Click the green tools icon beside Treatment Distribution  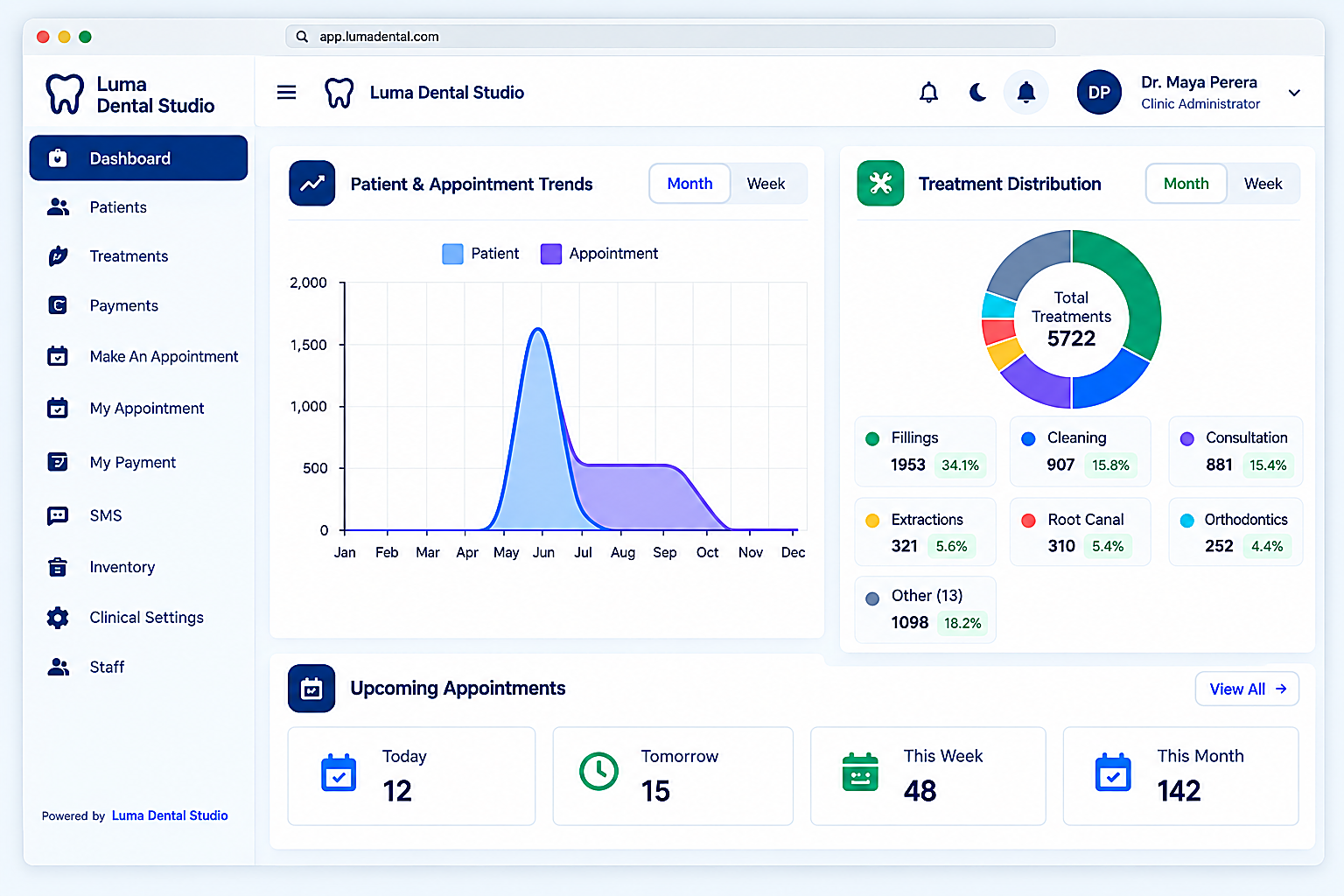(880, 184)
